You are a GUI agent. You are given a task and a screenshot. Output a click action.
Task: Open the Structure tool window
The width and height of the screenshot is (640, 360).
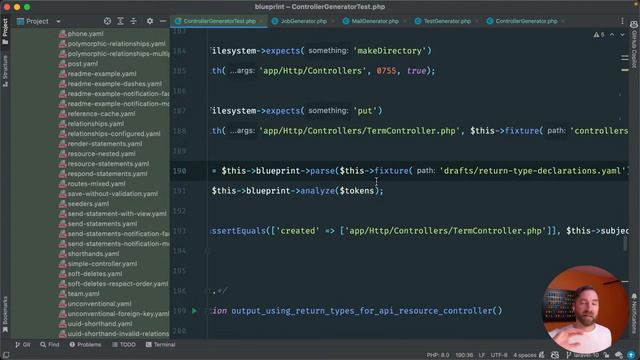click(5, 71)
